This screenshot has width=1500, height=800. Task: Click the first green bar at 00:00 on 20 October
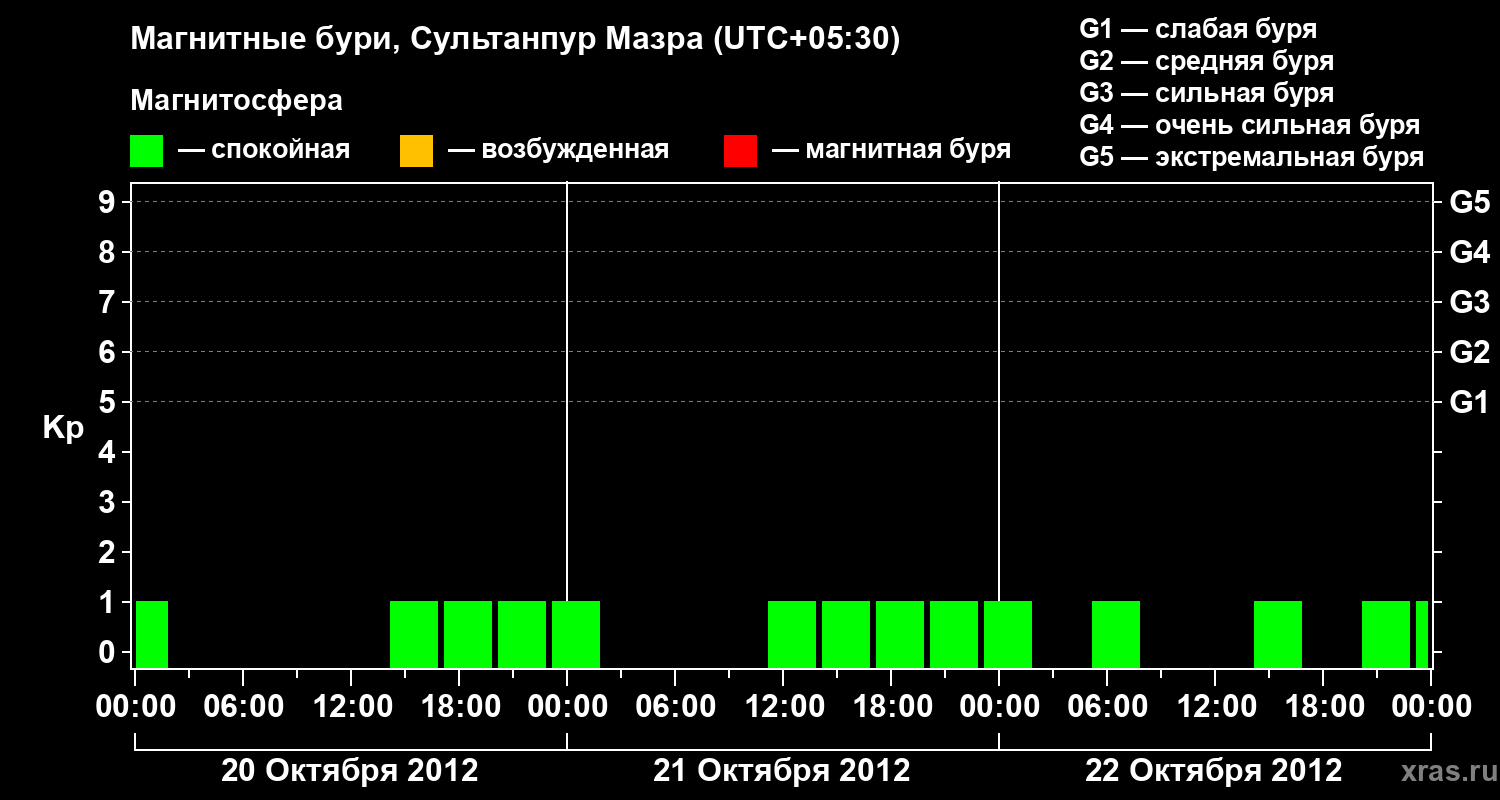pos(152,634)
